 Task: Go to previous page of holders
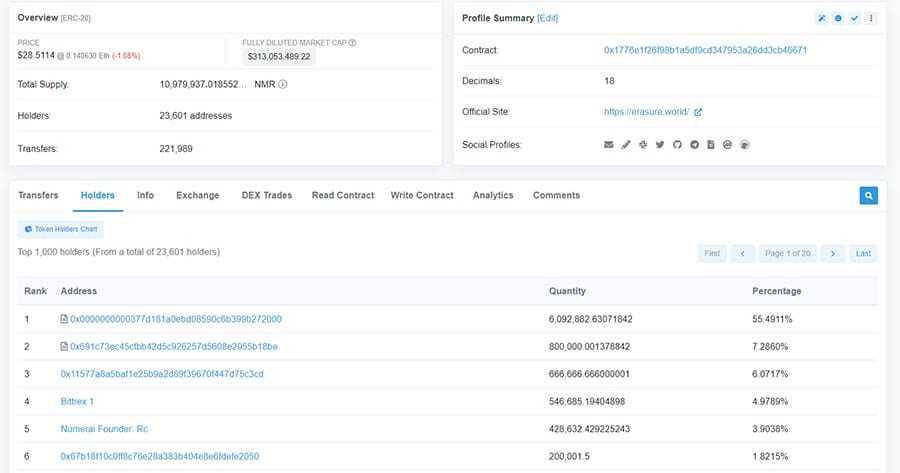pyautogui.click(x=742, y=254)
